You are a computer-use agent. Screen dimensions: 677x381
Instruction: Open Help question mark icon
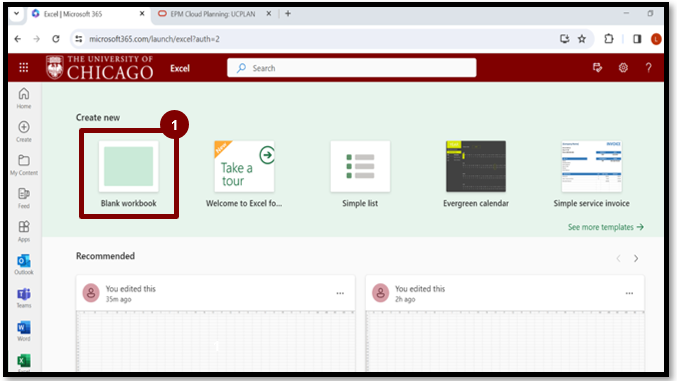tap(649, 68)
